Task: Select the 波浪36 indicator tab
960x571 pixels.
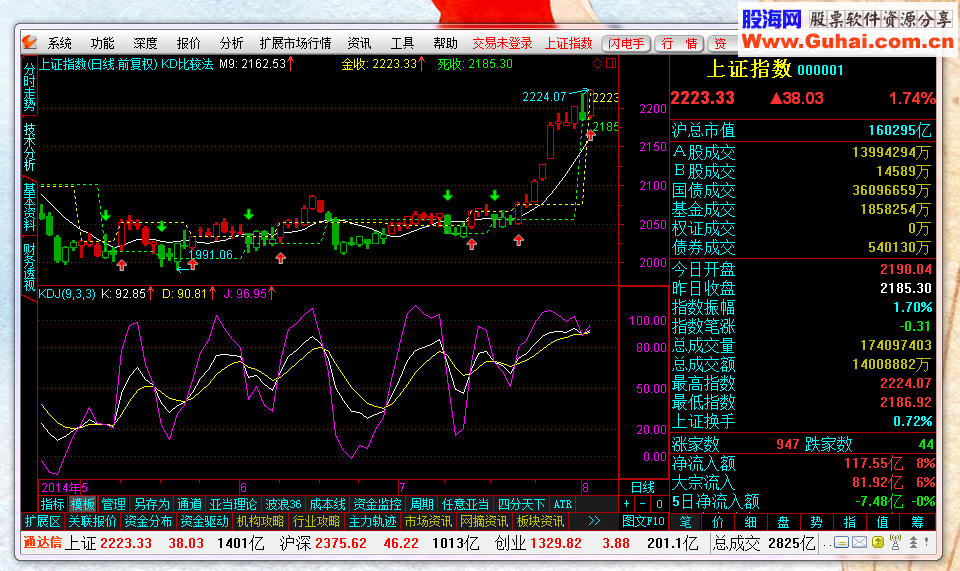Action: coord(283,504)
